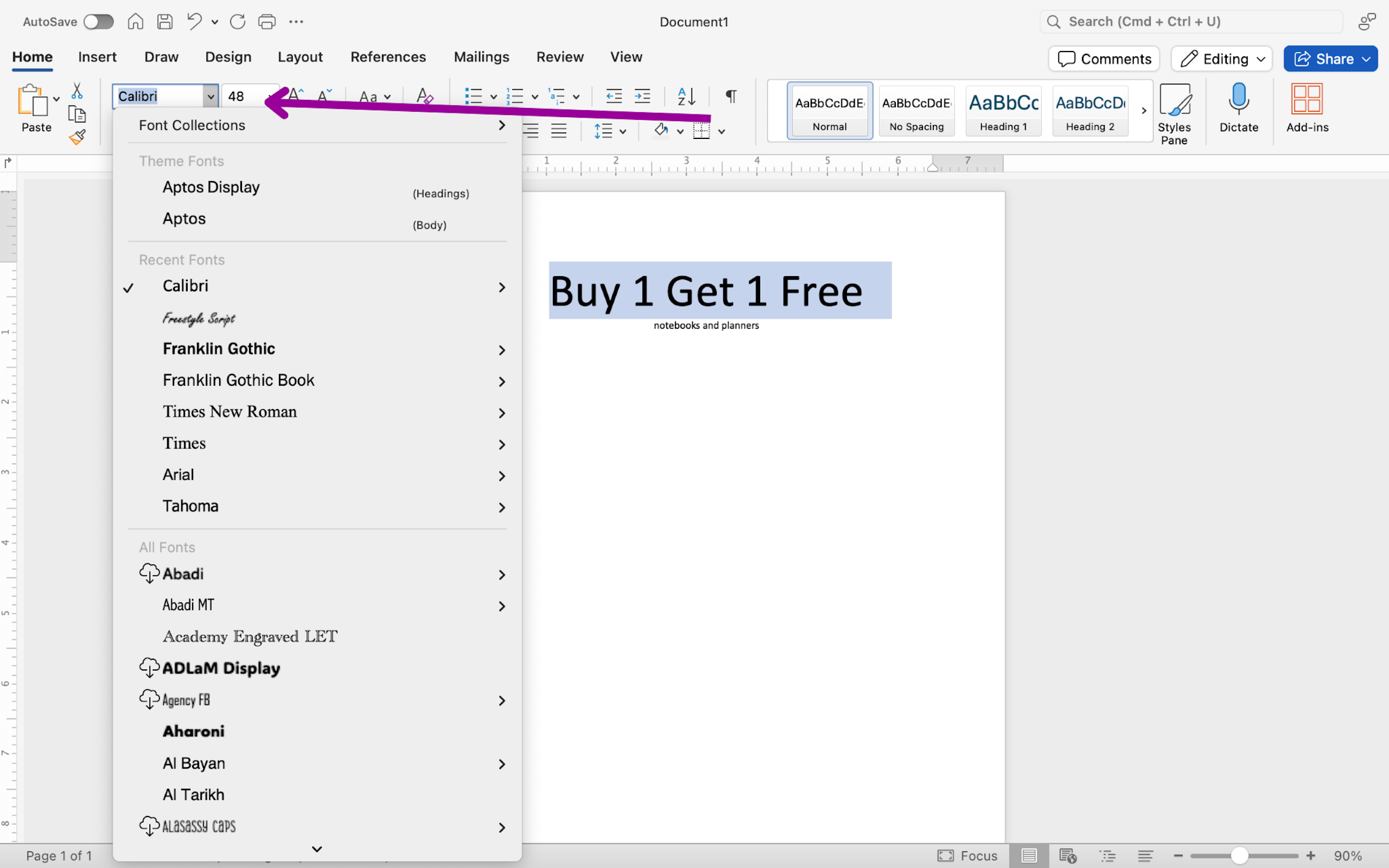The image size is (1389, 868).
Task: Click the Share button
Action: coord(1330,59)
